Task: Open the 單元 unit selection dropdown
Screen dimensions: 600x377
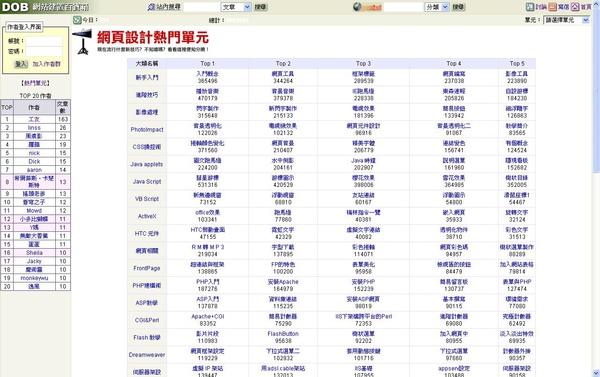Action: coord(566,20)
